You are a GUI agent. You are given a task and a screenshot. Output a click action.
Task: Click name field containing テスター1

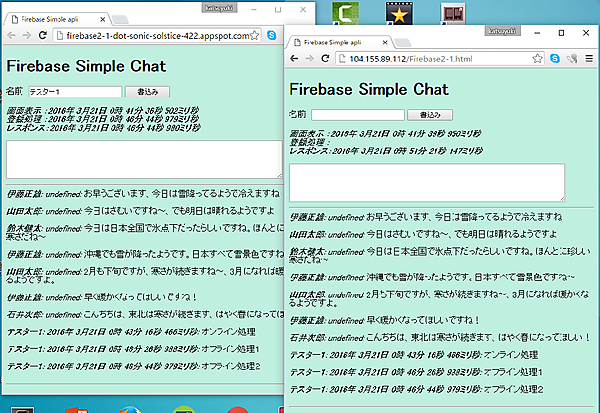click(75, 92)
